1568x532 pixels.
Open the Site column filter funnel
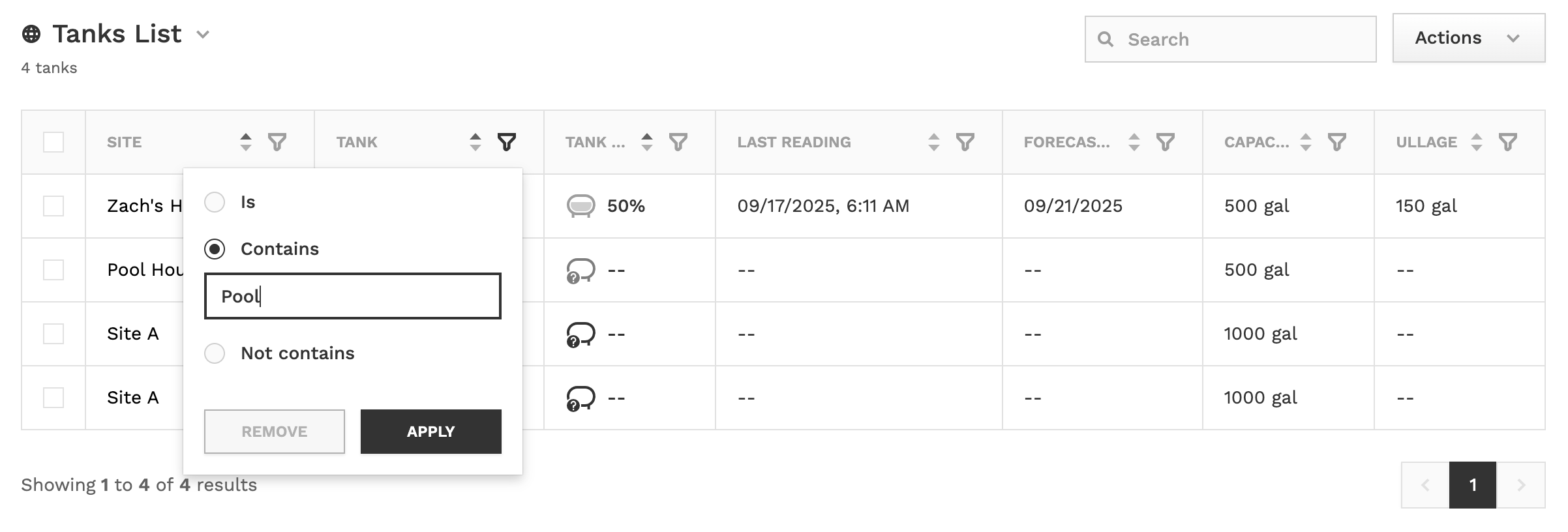coord(279,142)
